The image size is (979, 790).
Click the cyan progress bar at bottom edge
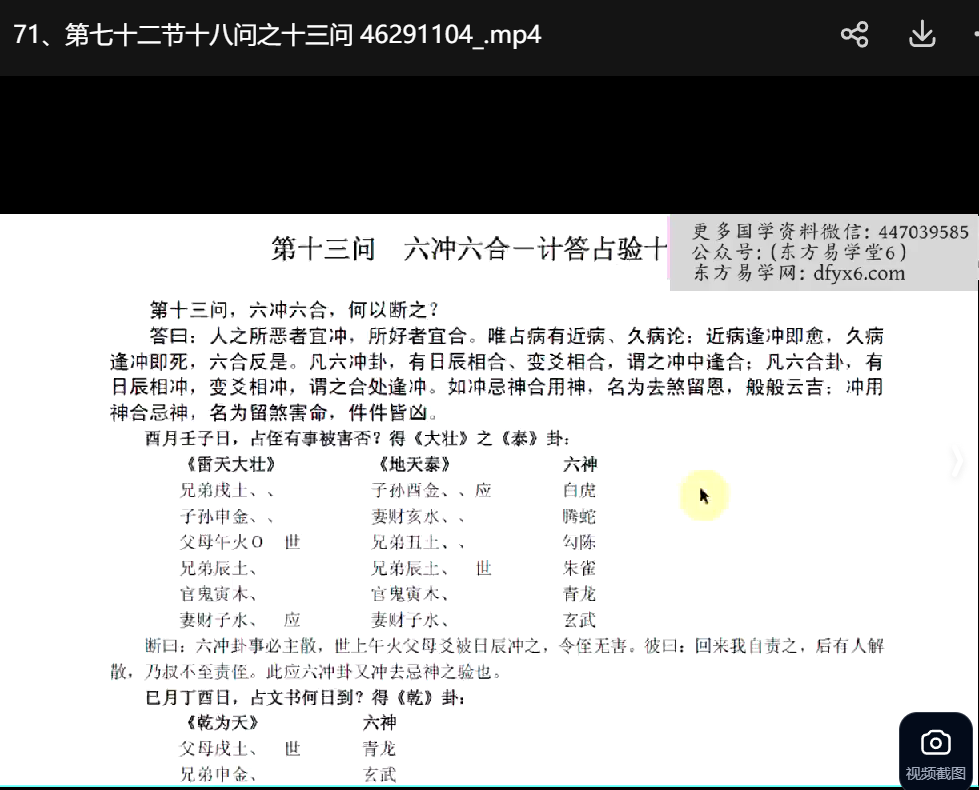489,787
